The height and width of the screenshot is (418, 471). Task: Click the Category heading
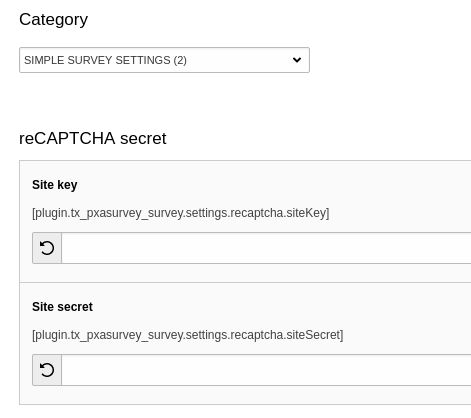tap(54, 20)
